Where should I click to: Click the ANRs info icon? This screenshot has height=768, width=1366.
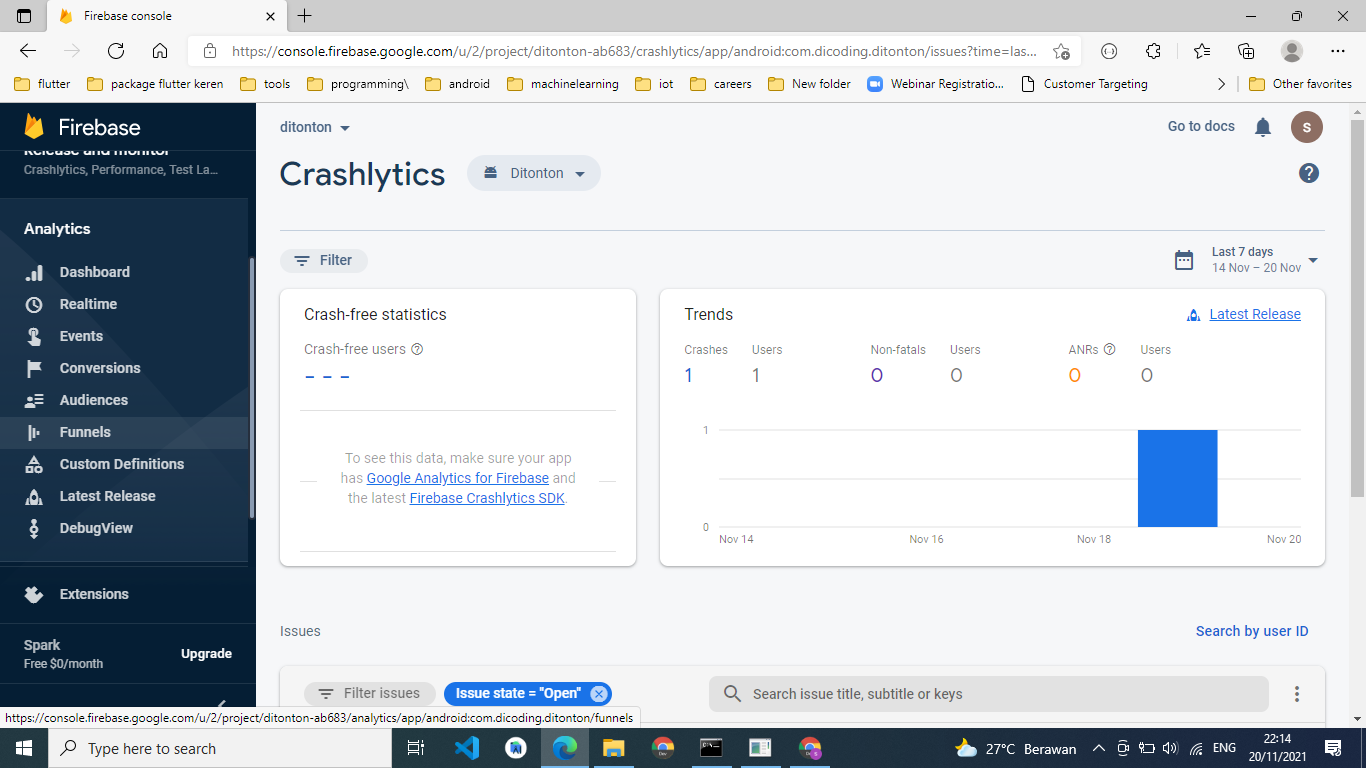(1109, 350)
